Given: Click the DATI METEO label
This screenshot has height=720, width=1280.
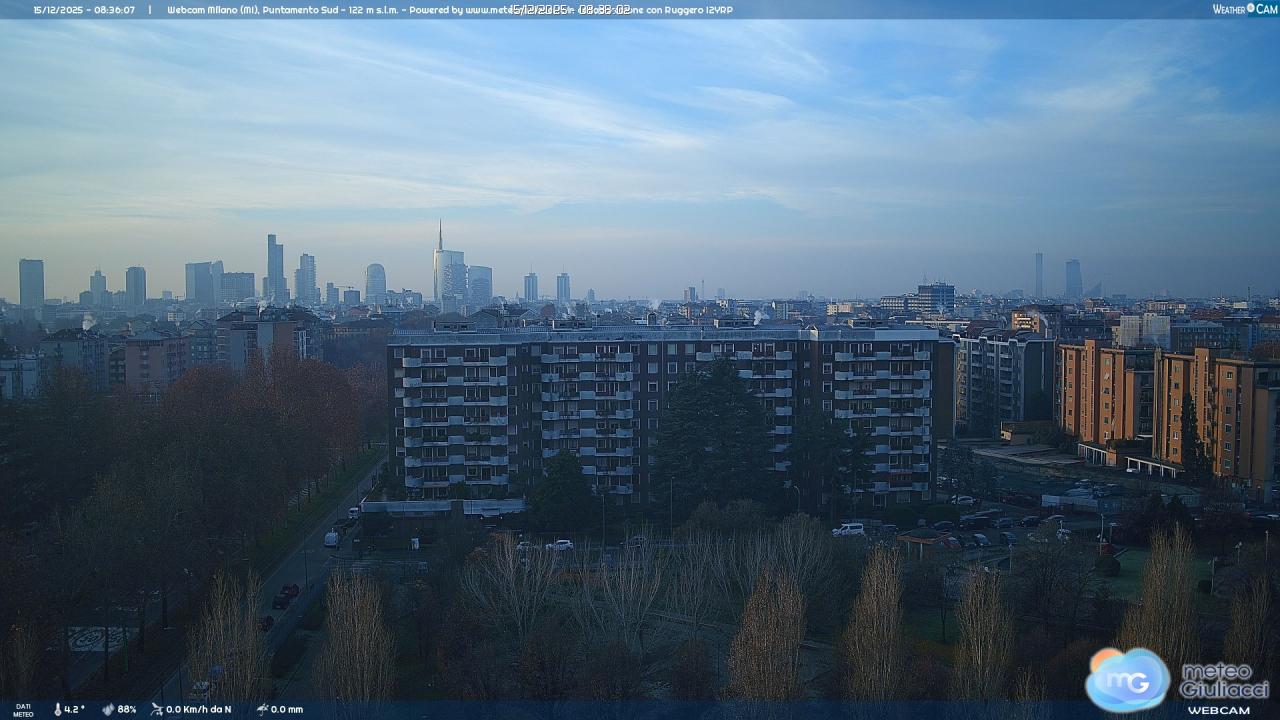Looking at the screenshot, I should click(x=22, y=710).
